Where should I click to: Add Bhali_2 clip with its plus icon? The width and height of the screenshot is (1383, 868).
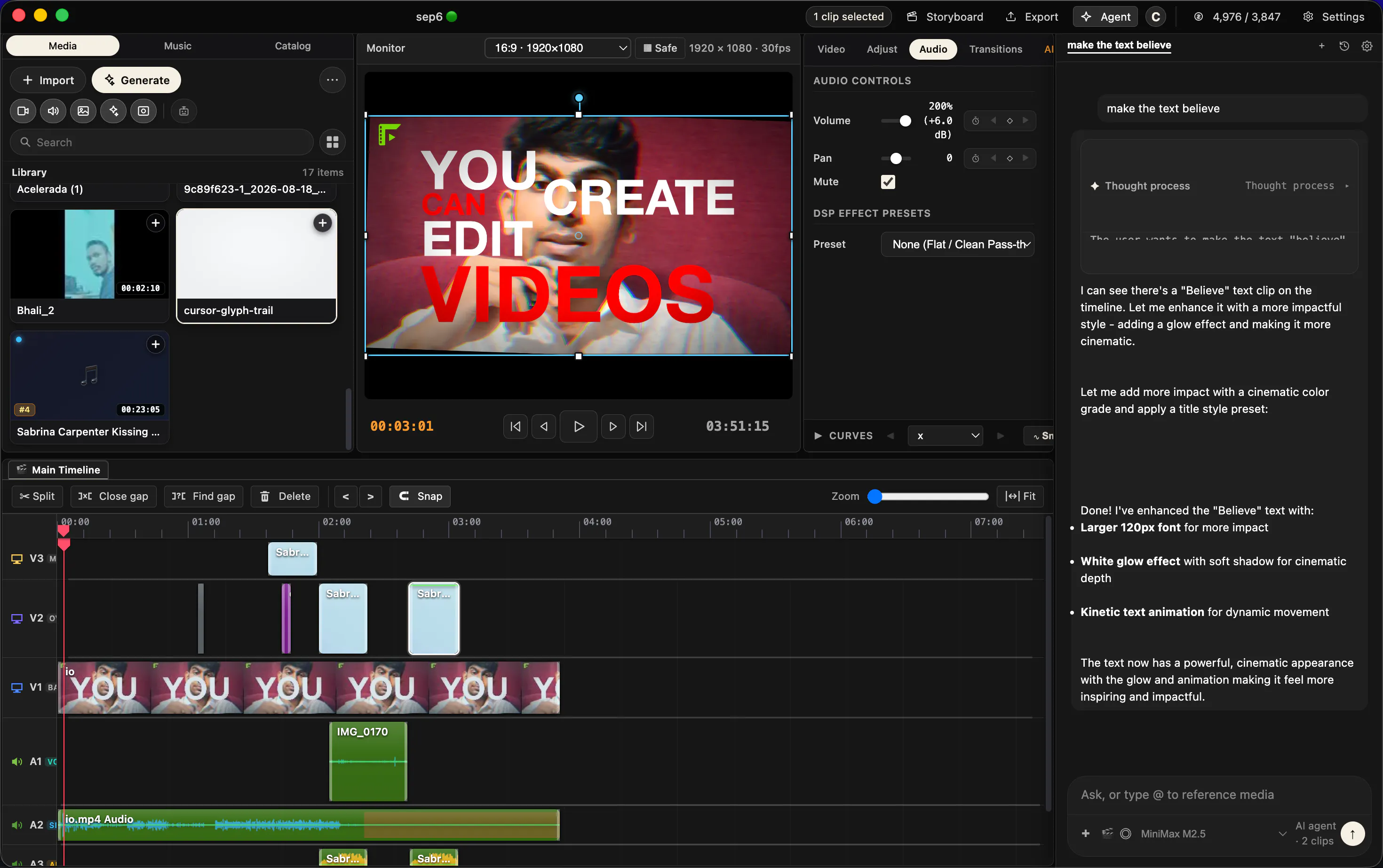(156, 223)
